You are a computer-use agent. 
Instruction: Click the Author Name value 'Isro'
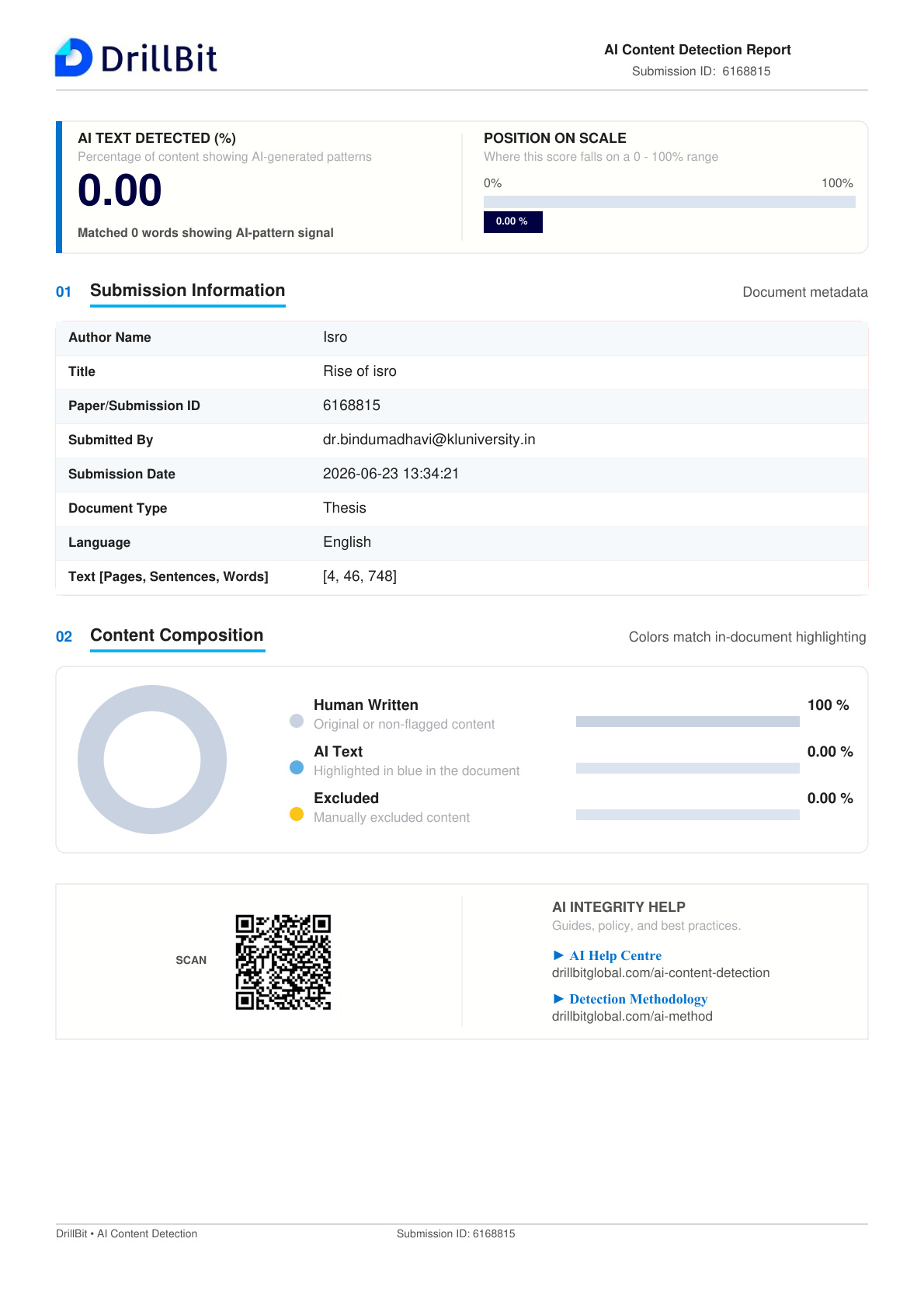(335, 337)
